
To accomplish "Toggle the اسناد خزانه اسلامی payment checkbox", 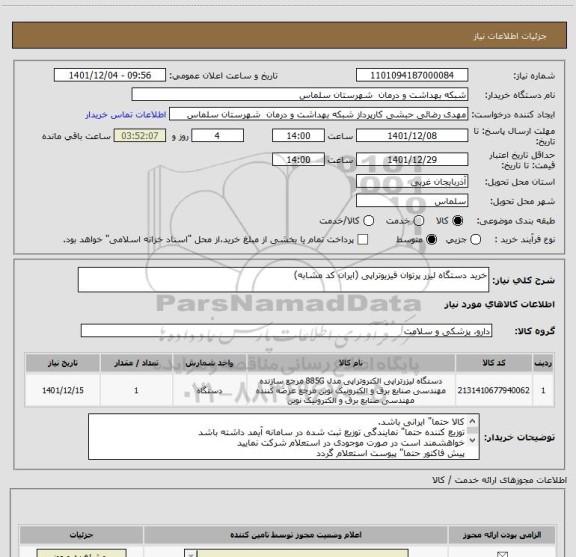I will (363, 240).
